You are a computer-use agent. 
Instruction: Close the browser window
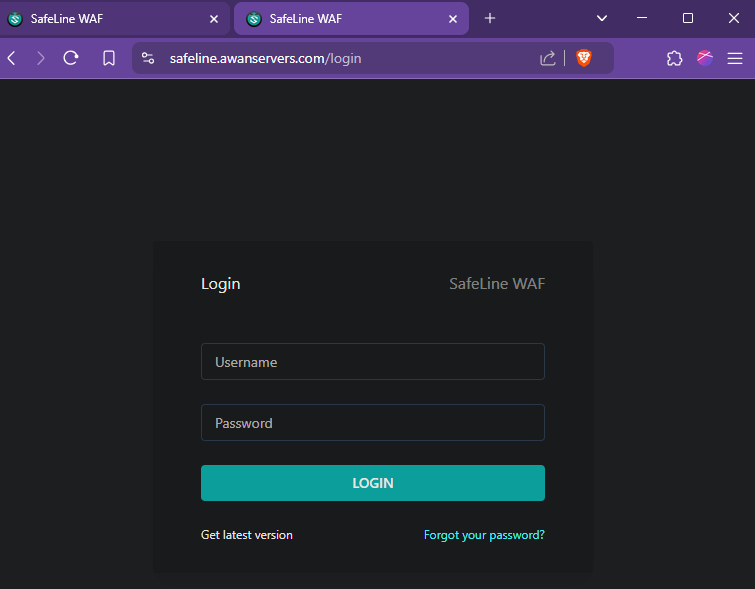click(x=733, y=18)
